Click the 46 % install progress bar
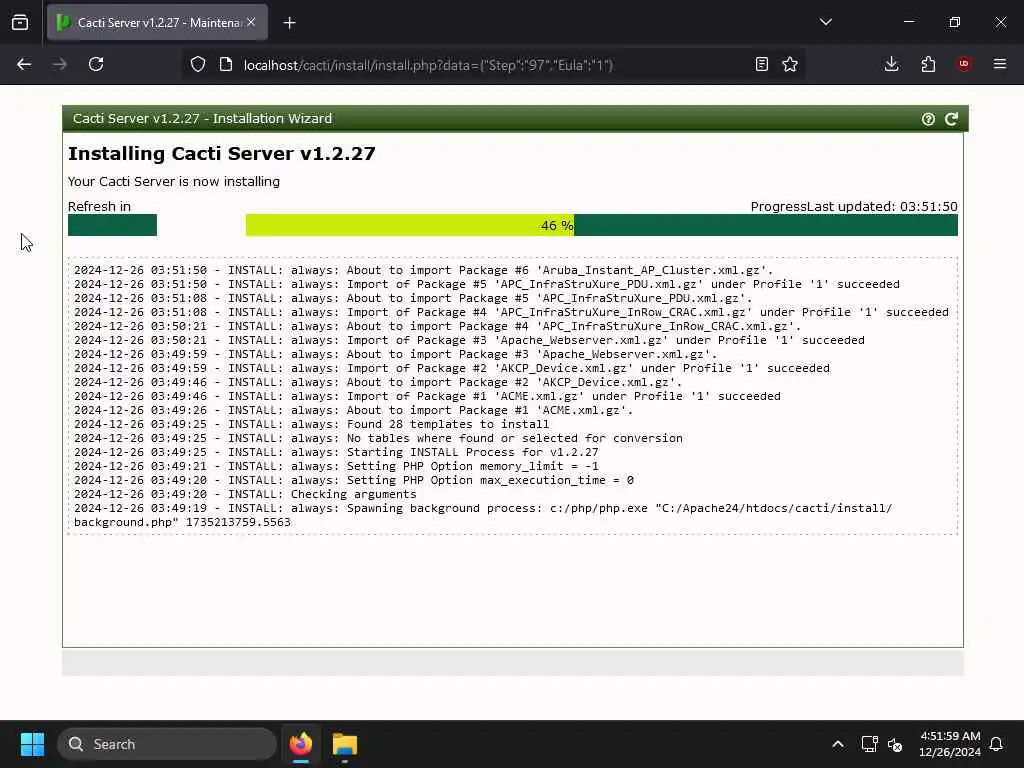 coord(601,225)
